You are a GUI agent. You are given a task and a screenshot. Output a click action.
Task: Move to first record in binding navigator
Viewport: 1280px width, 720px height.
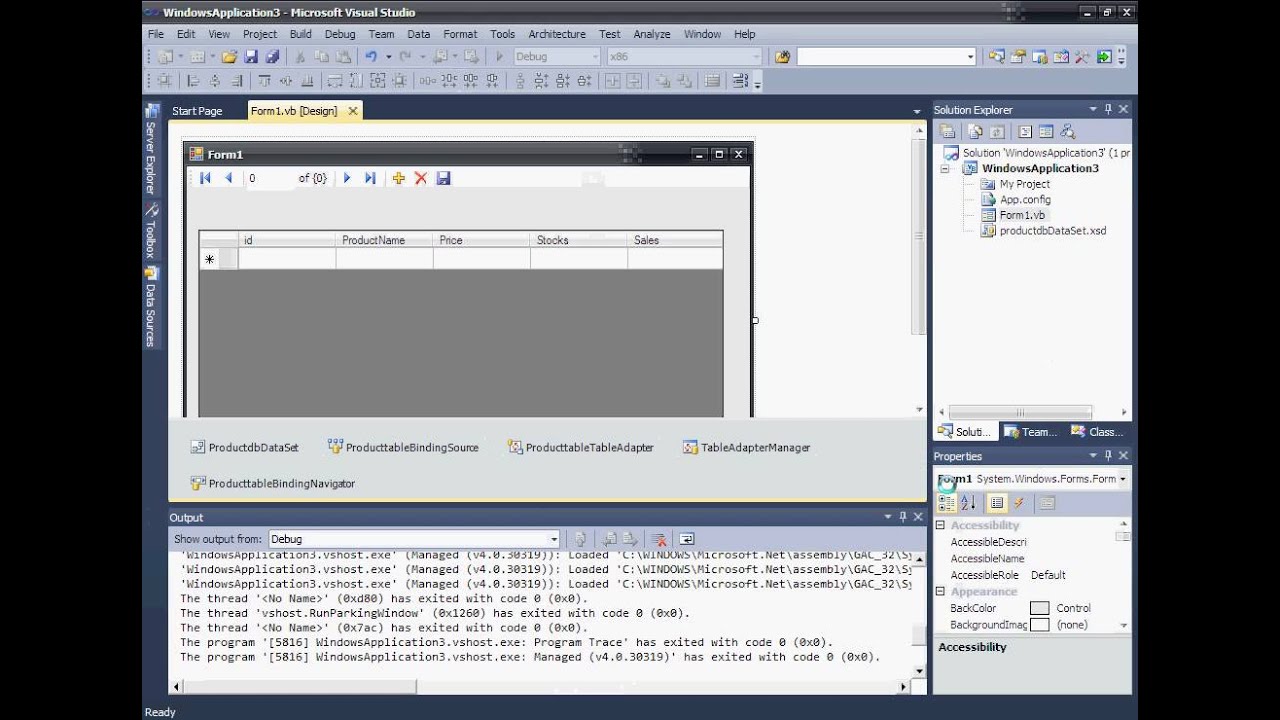click(205, 178)
